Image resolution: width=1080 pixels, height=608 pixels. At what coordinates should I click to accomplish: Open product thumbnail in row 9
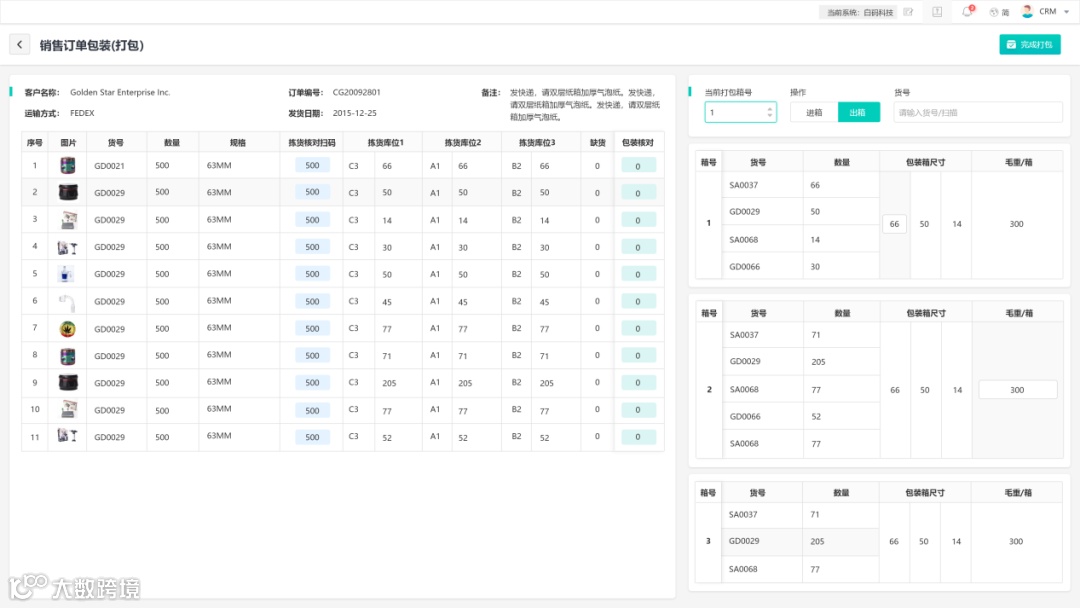pyautogui.click(x=68, y=382)
